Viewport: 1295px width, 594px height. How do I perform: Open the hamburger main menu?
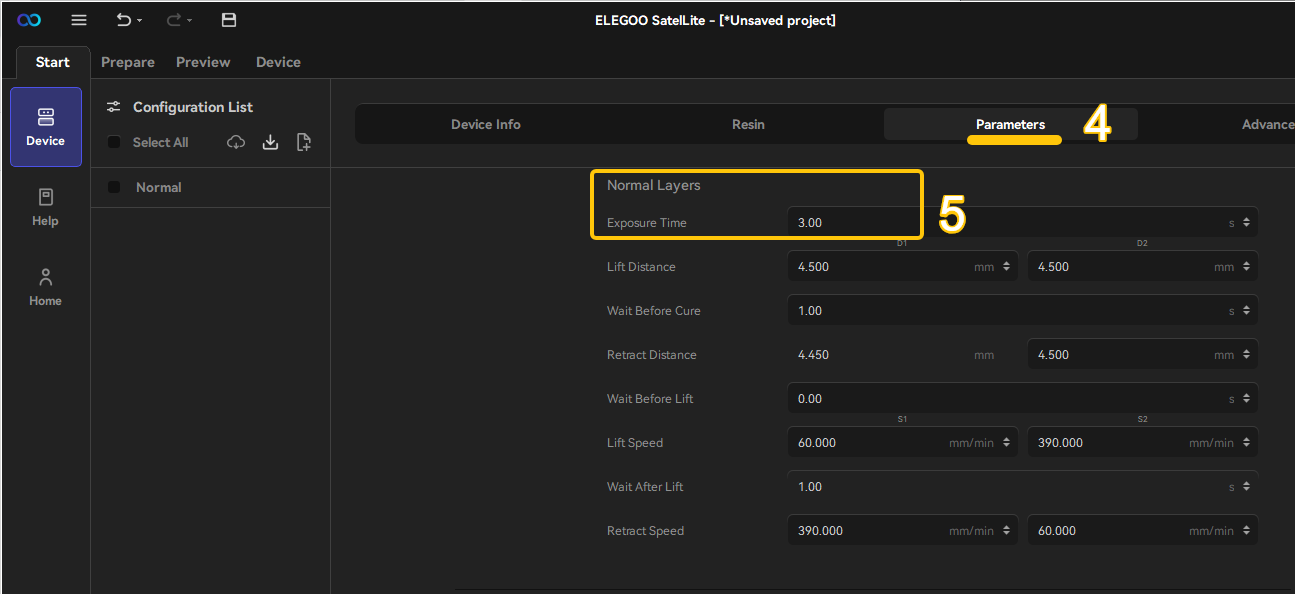(79, 20)
